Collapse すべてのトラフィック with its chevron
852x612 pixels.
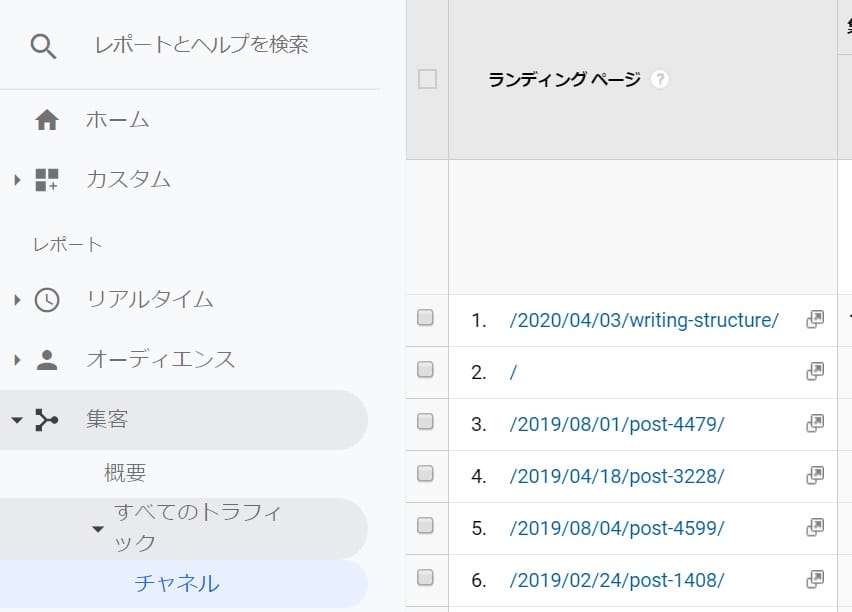[97, 531]
